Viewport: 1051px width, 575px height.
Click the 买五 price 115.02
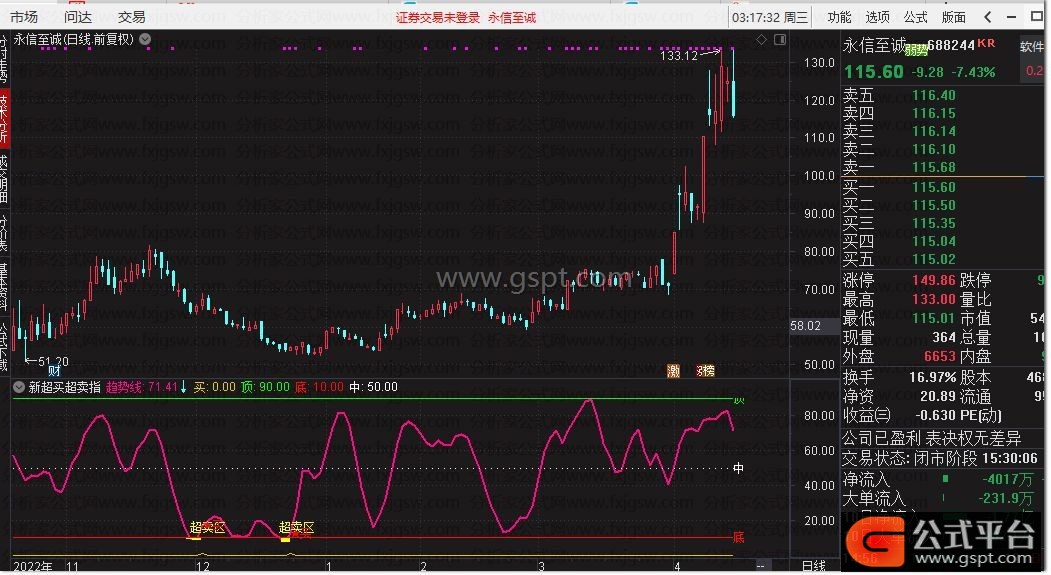click(x=934, y=259)
